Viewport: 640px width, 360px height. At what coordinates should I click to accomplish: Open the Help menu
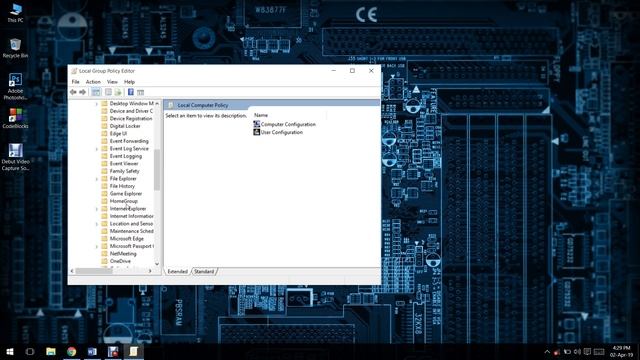[x=129, y=82]
